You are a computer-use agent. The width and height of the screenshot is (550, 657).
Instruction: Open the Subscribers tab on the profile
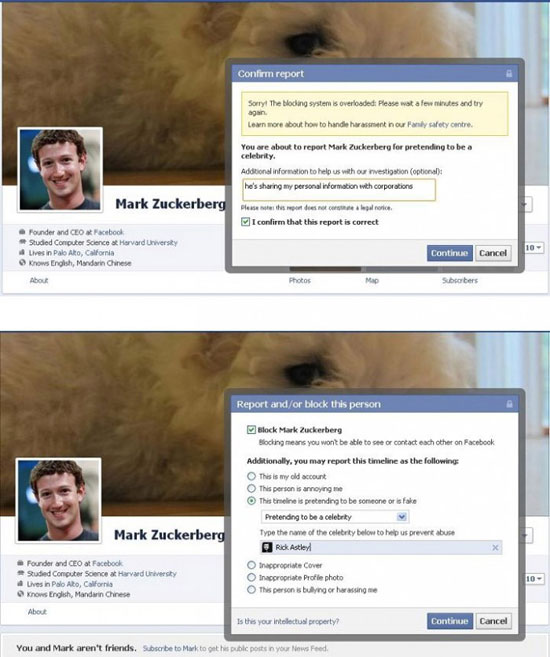click(460, 280)
